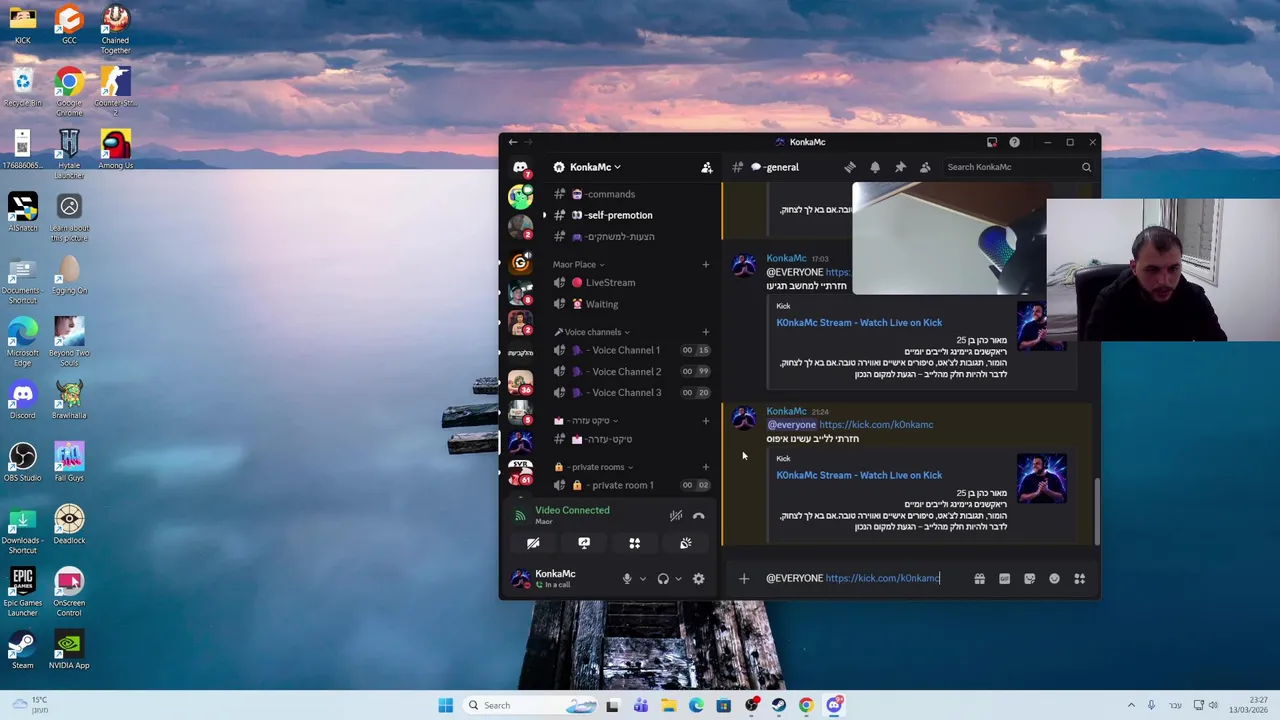Screen dimensions: 1280x720
Task: Click the invite members icon beside KonkaMc
Action: tap(707, 167)
